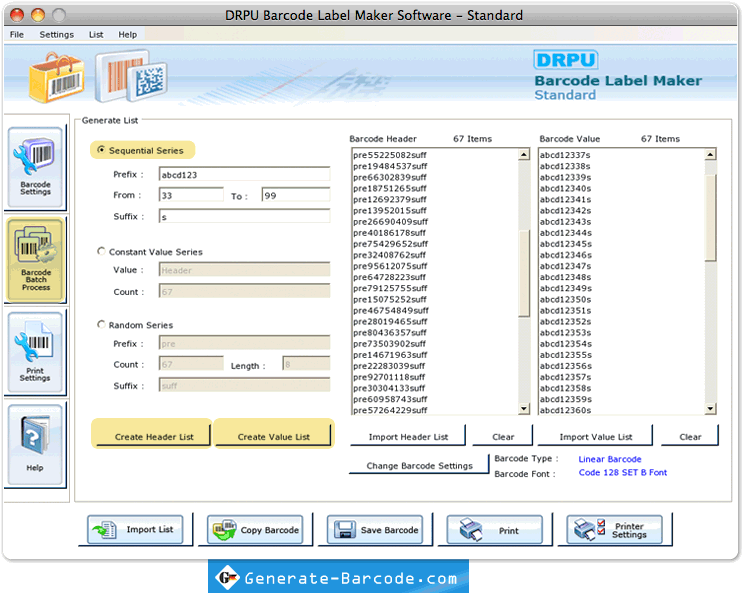Image resolution: width=744 pixels, height=593 pixels.
Task: Click the Print printer icon
Action: (471, 529)
